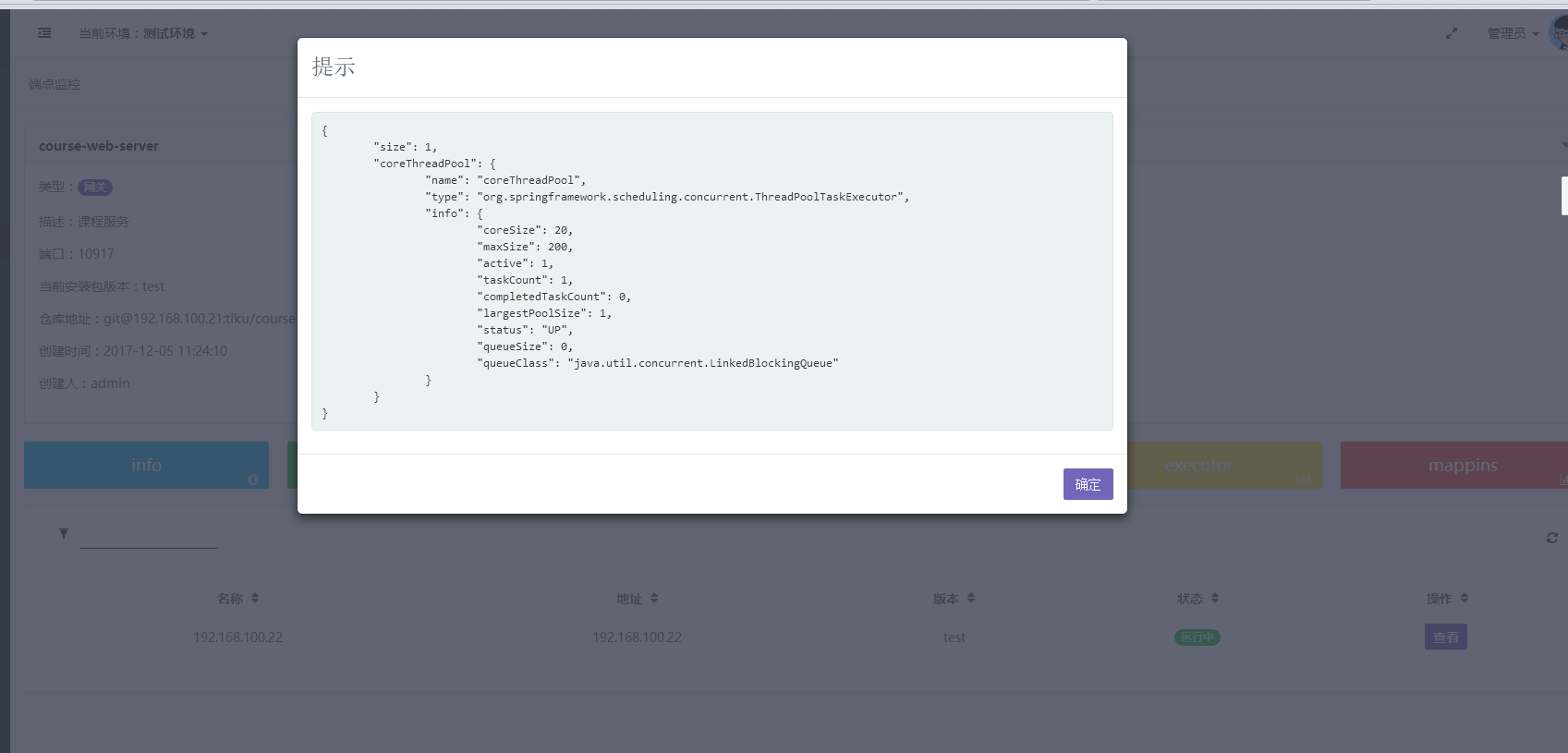Viewport: 1568px width, 753px height.
Task: Sort by 操作 column arrows
Action: pyautogui.click(x=1465, y=599)
